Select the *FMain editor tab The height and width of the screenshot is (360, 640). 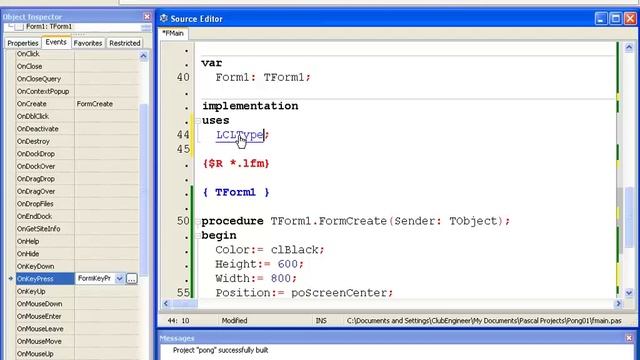[x=173, y=33]
